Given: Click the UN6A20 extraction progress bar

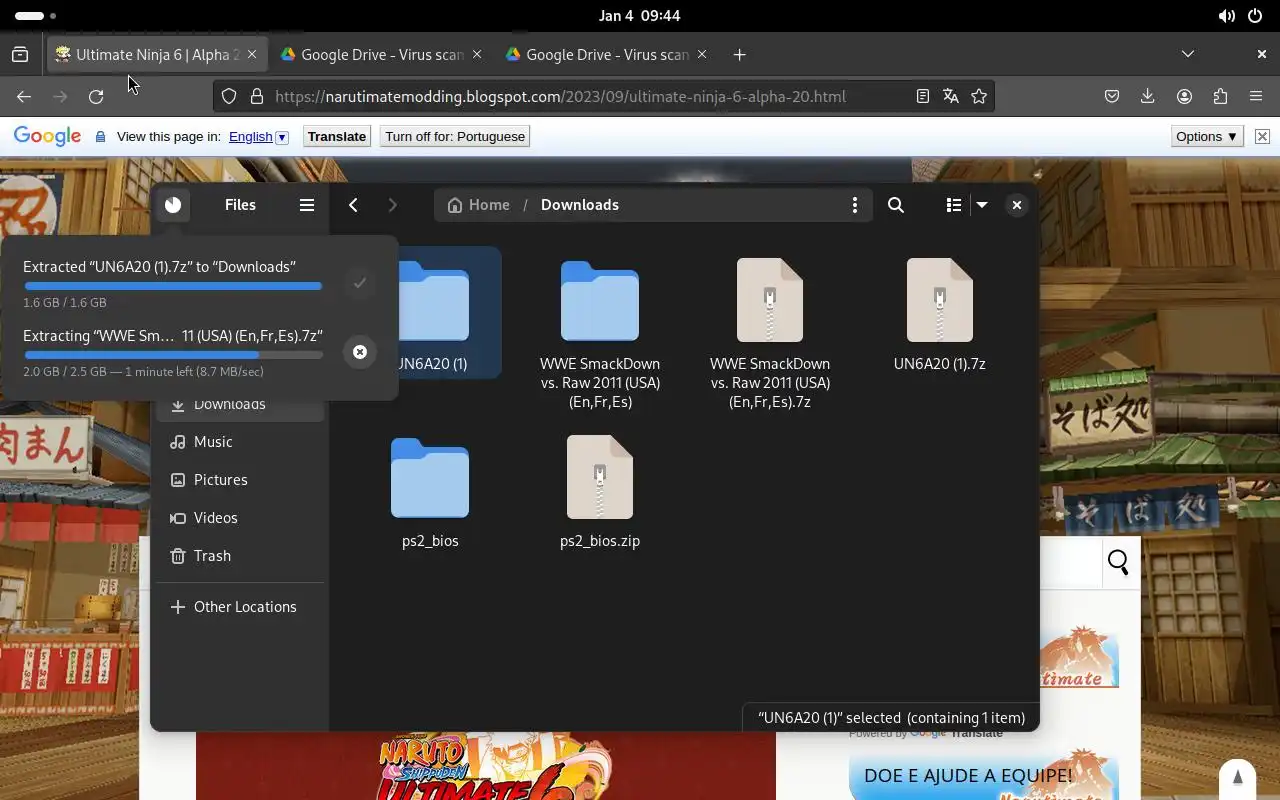Looking at the screenshot, I should point(173,286).
